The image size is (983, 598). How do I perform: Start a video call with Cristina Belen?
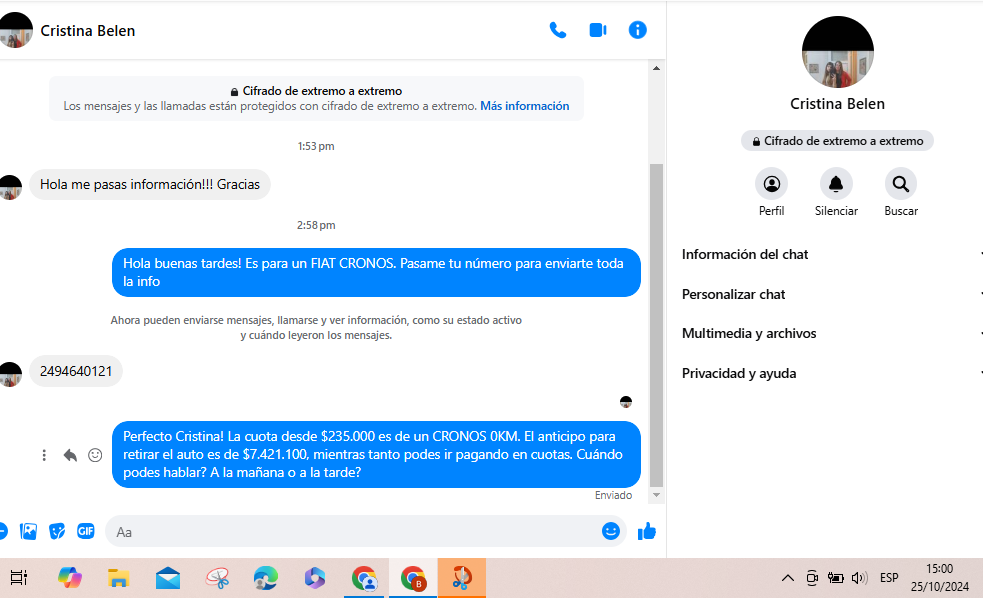(597, 30)
